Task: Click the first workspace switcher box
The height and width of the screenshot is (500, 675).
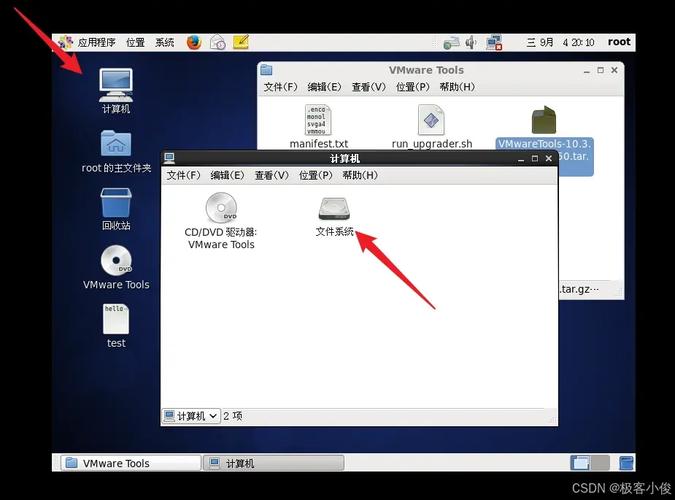Action: click(580, 463)
